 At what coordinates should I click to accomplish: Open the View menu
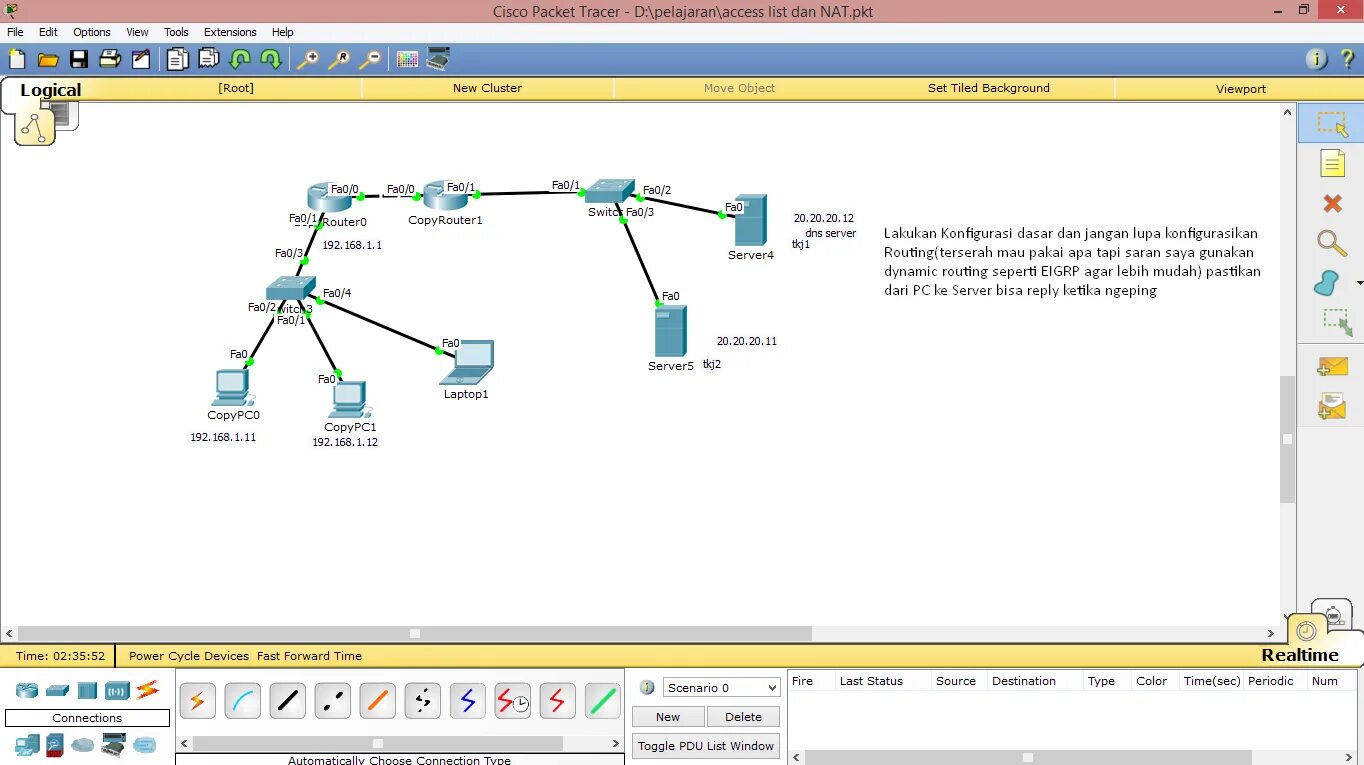[x=137, y=32]
